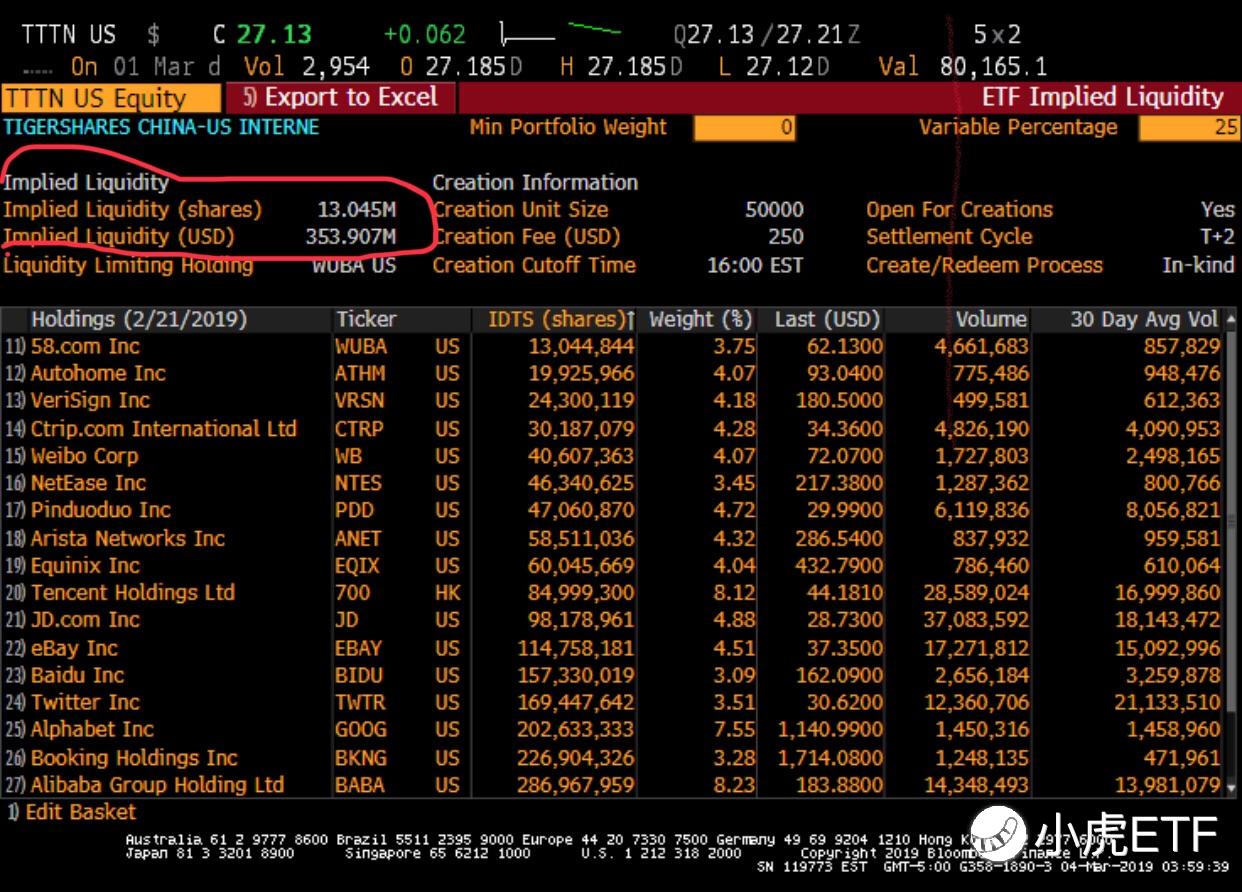Select the Pinduoduo Inc holding
Image resolution: width=1242 pixels, height=892 pixels.
613,510
